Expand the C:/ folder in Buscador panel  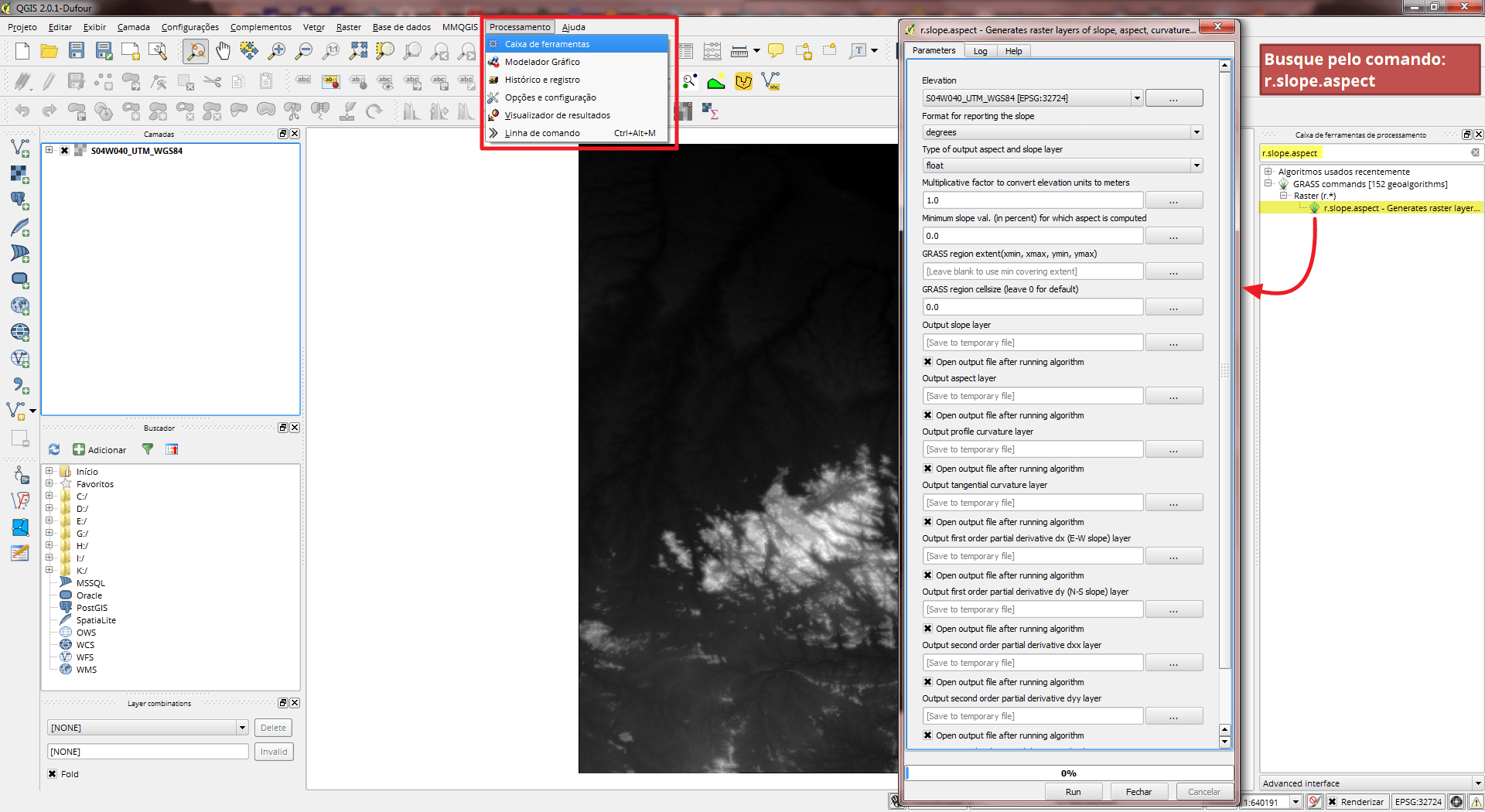pyautogui.click(x=50, y=496)
